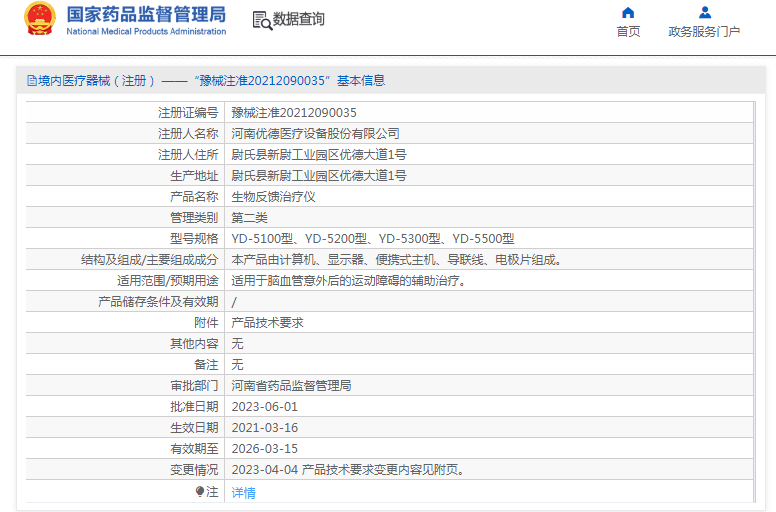776x512 pixels.
Task: Open 政务服务门户 portal link
Action: pos(704,32)
